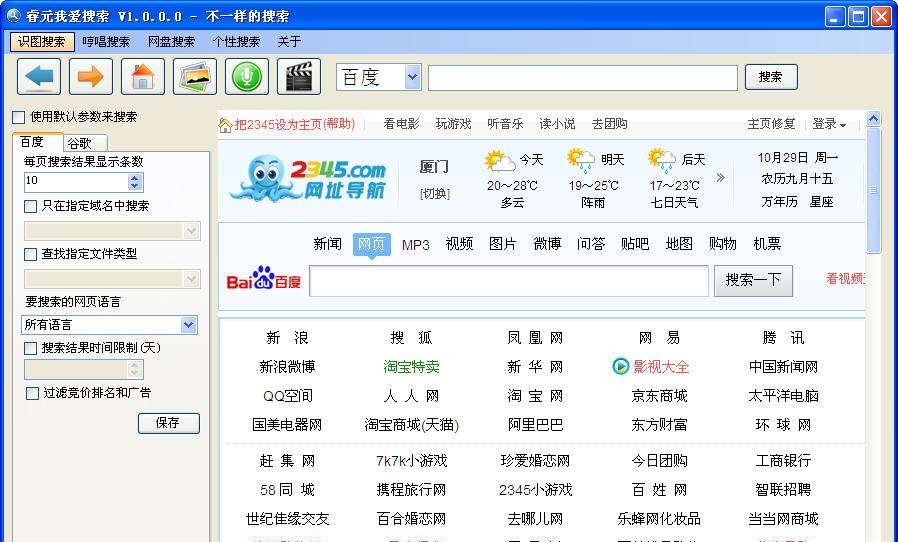This screenshot has height=542, width=898.
Task: Enable 只在指定域名中搜索 checkbox
Action: point(30,206)
